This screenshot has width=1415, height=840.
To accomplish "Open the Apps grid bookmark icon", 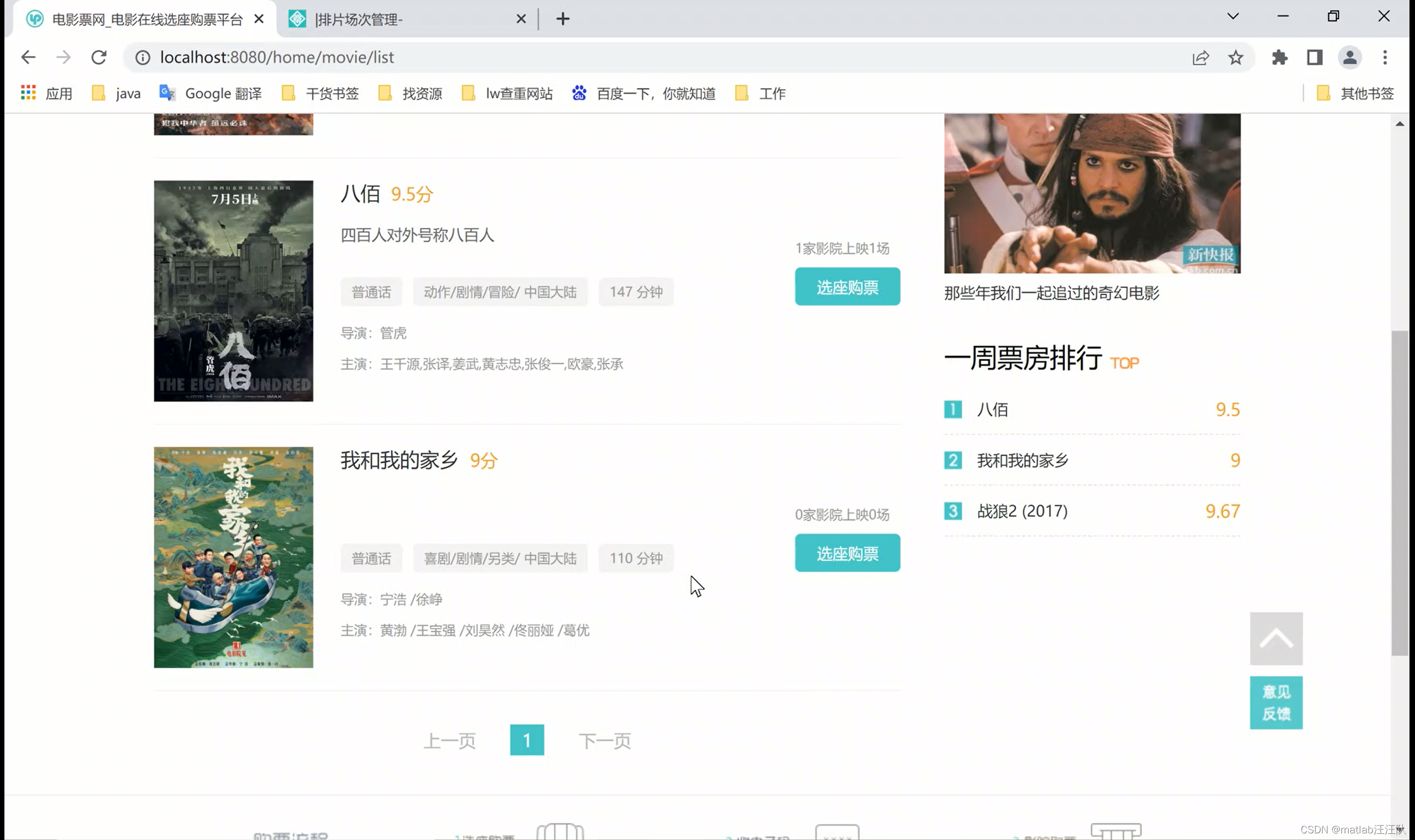I will point(28,93).
